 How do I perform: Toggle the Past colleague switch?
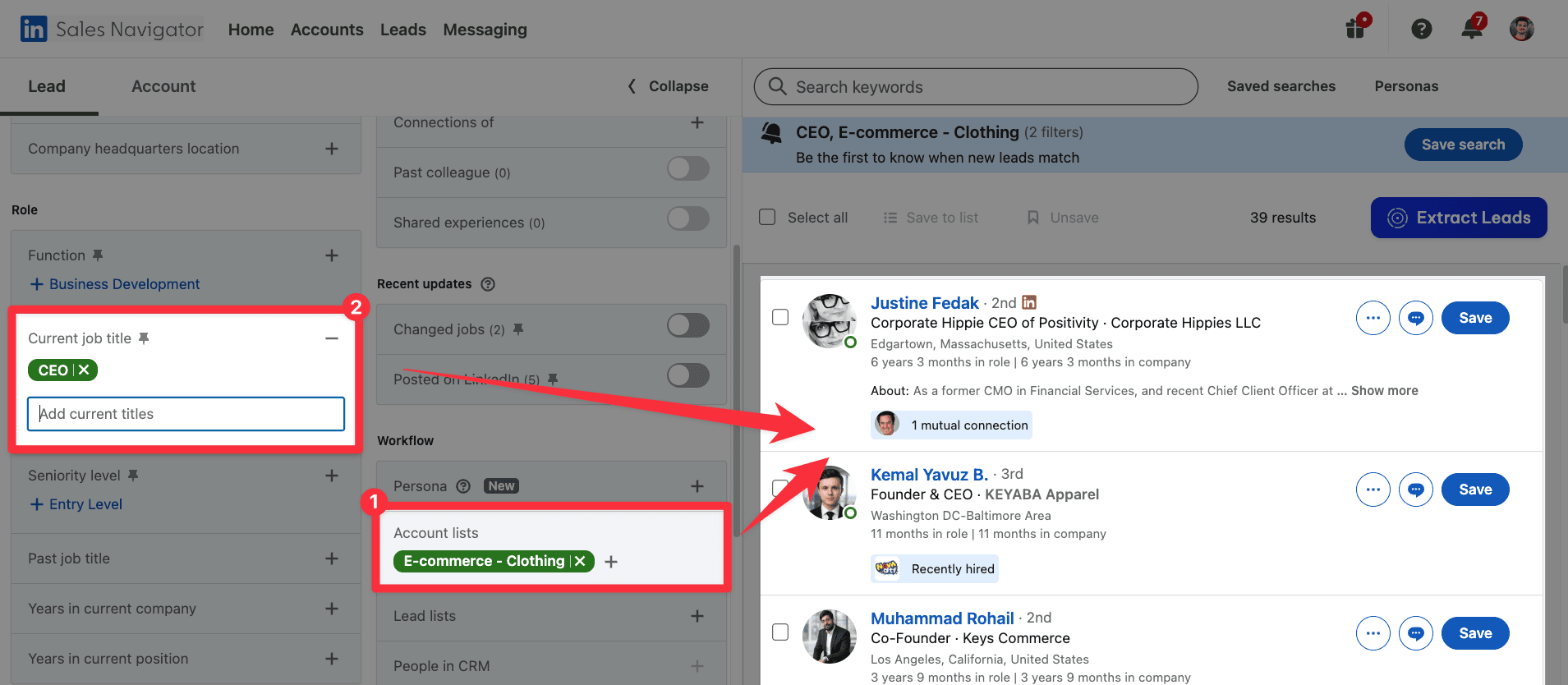(688, 169)
